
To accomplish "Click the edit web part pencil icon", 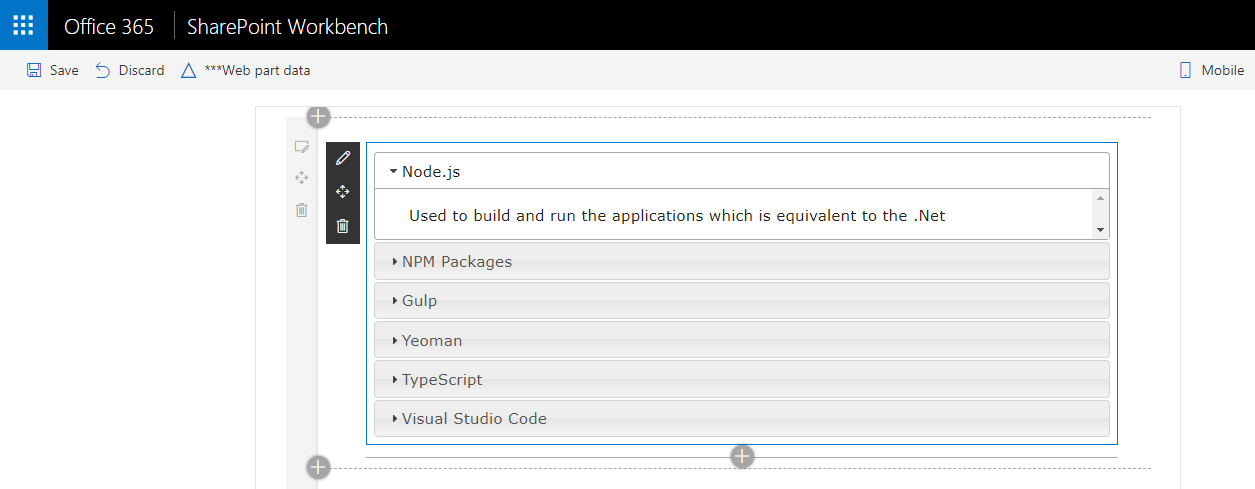I will [343, 158].
